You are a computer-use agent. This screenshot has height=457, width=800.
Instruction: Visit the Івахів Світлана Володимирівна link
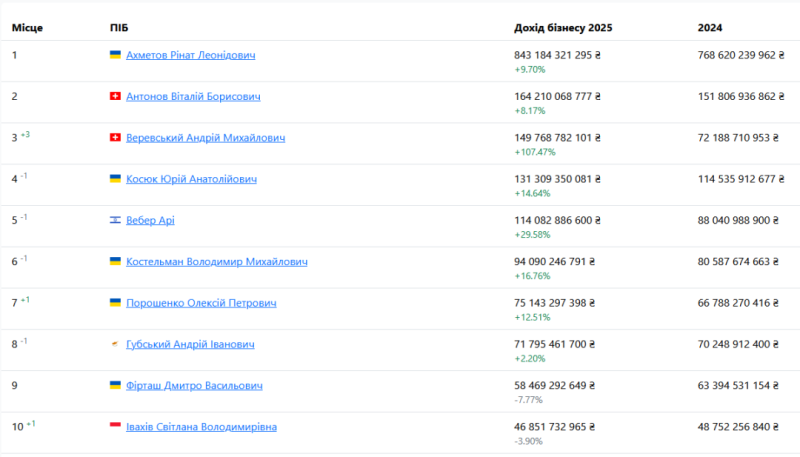click(201, 427)
